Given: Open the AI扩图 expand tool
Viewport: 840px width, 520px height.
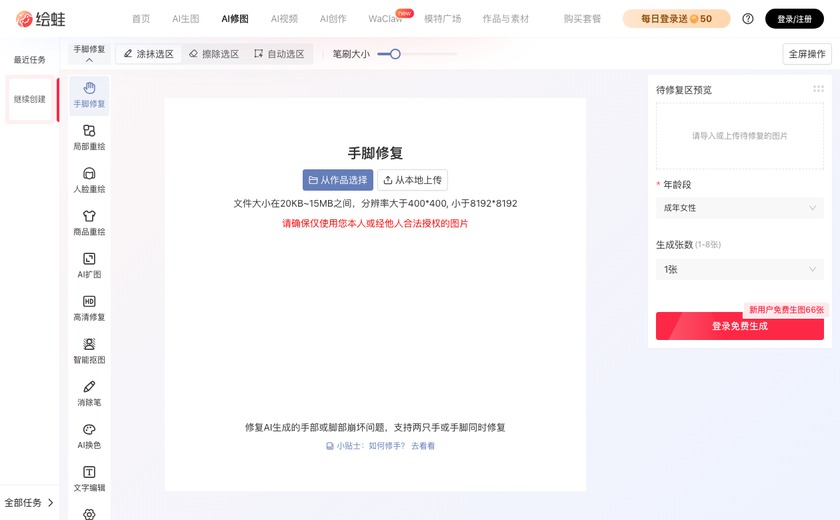Looking at the screenshot, I should (x=89, y=266).
